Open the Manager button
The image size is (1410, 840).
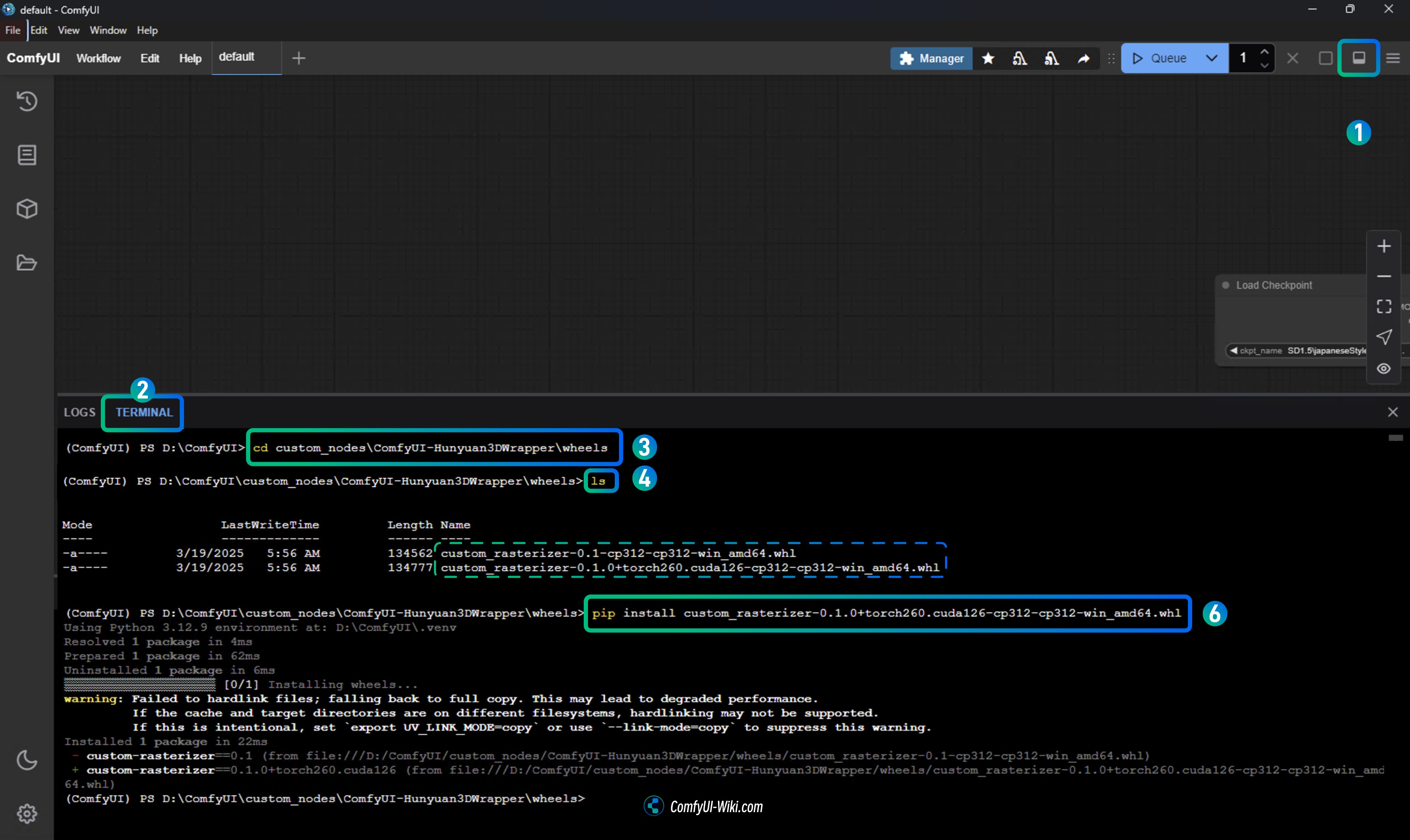tap(932, 58)
